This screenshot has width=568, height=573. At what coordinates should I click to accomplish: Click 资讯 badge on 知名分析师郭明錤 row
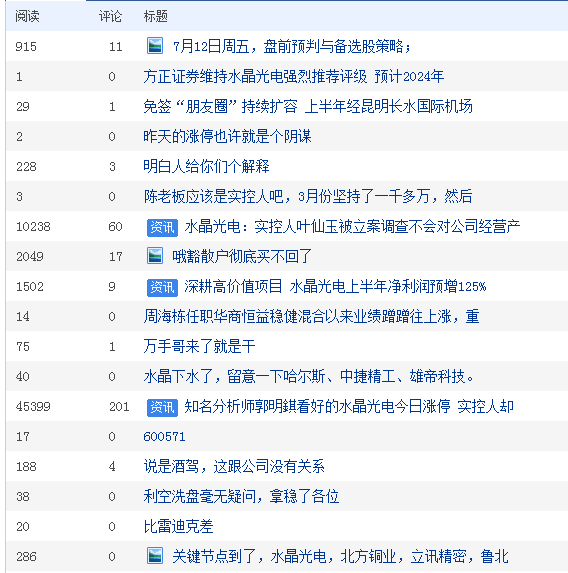pos(162,407)
